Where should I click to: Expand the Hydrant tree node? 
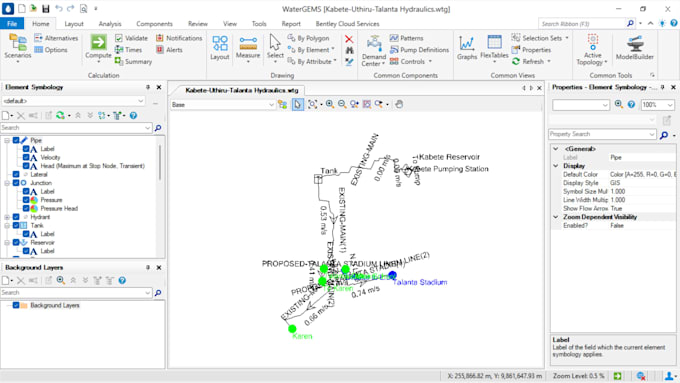click(7, 217)
